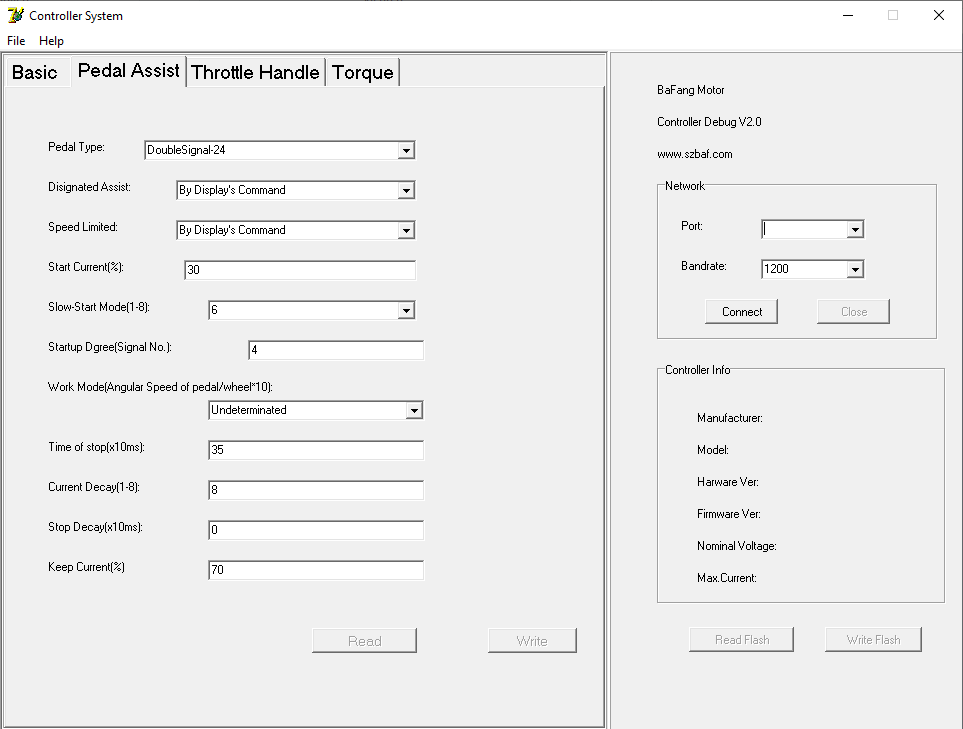Expand the Work Mode dropdown
The height and width of the screenshot is (729, 963).
[x=413, y=411]
